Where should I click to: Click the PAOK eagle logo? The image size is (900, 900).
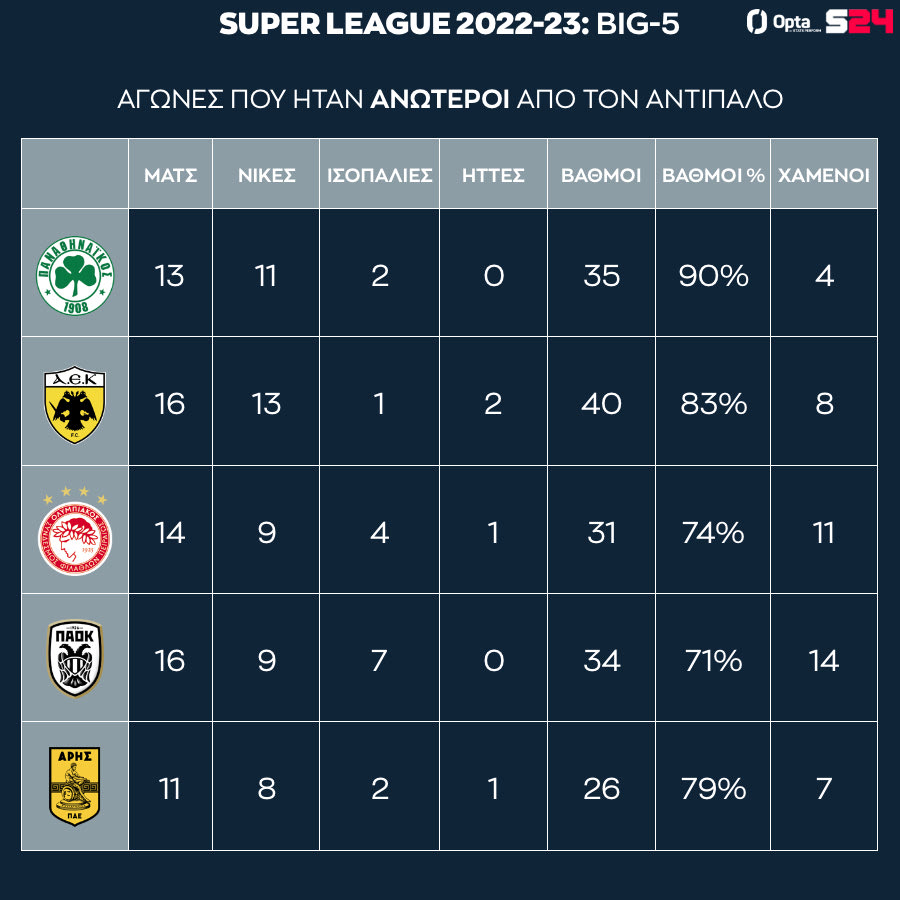click(75, 659)
